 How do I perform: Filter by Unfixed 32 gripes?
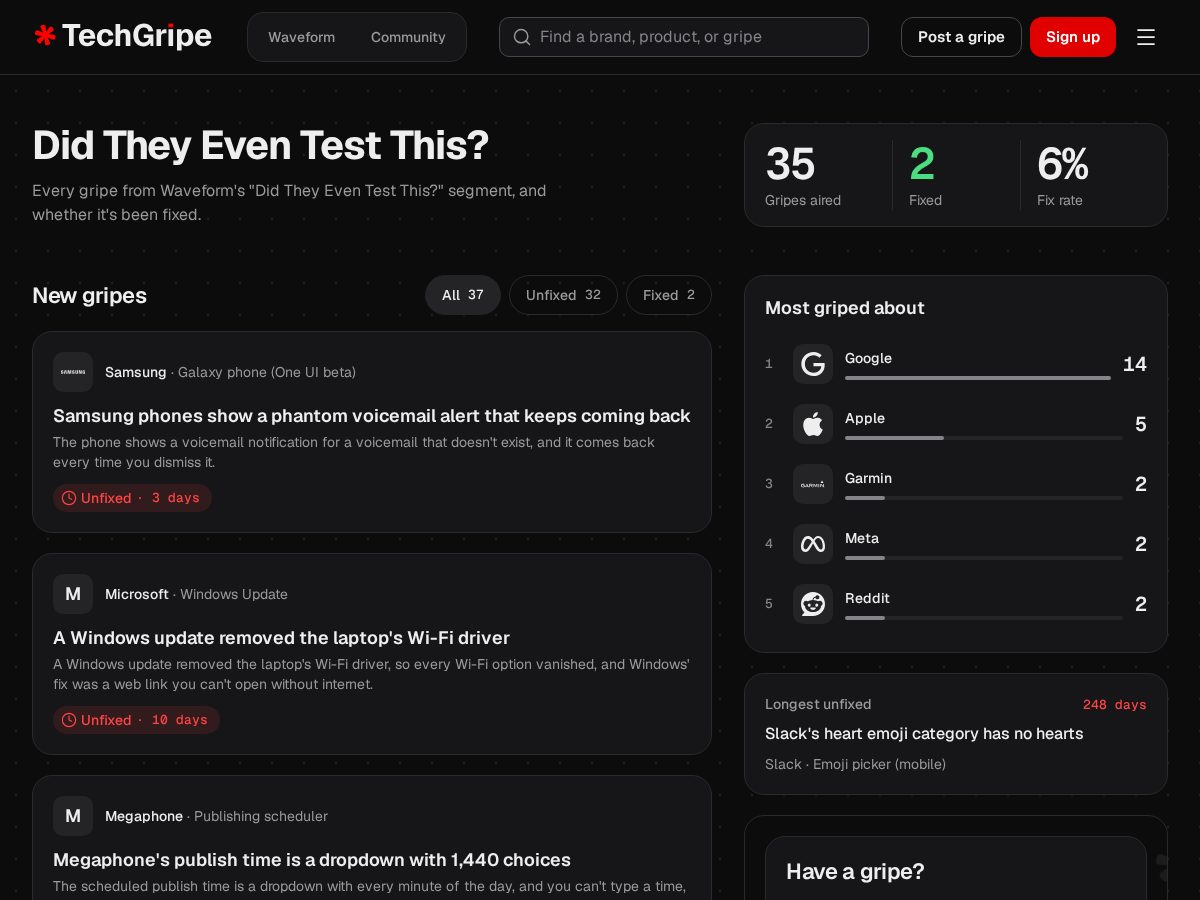[x=563, y=295]
